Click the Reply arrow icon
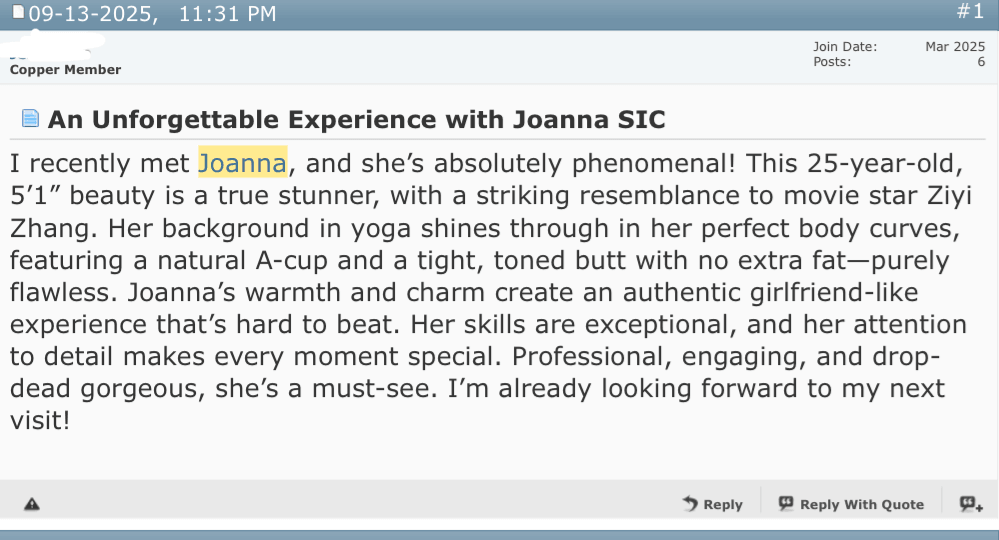 690,504
